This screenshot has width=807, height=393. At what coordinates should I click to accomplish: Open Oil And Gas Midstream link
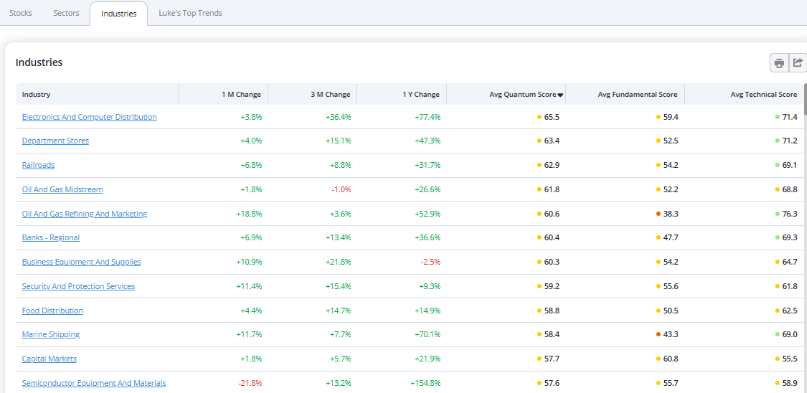coord(62,189)
